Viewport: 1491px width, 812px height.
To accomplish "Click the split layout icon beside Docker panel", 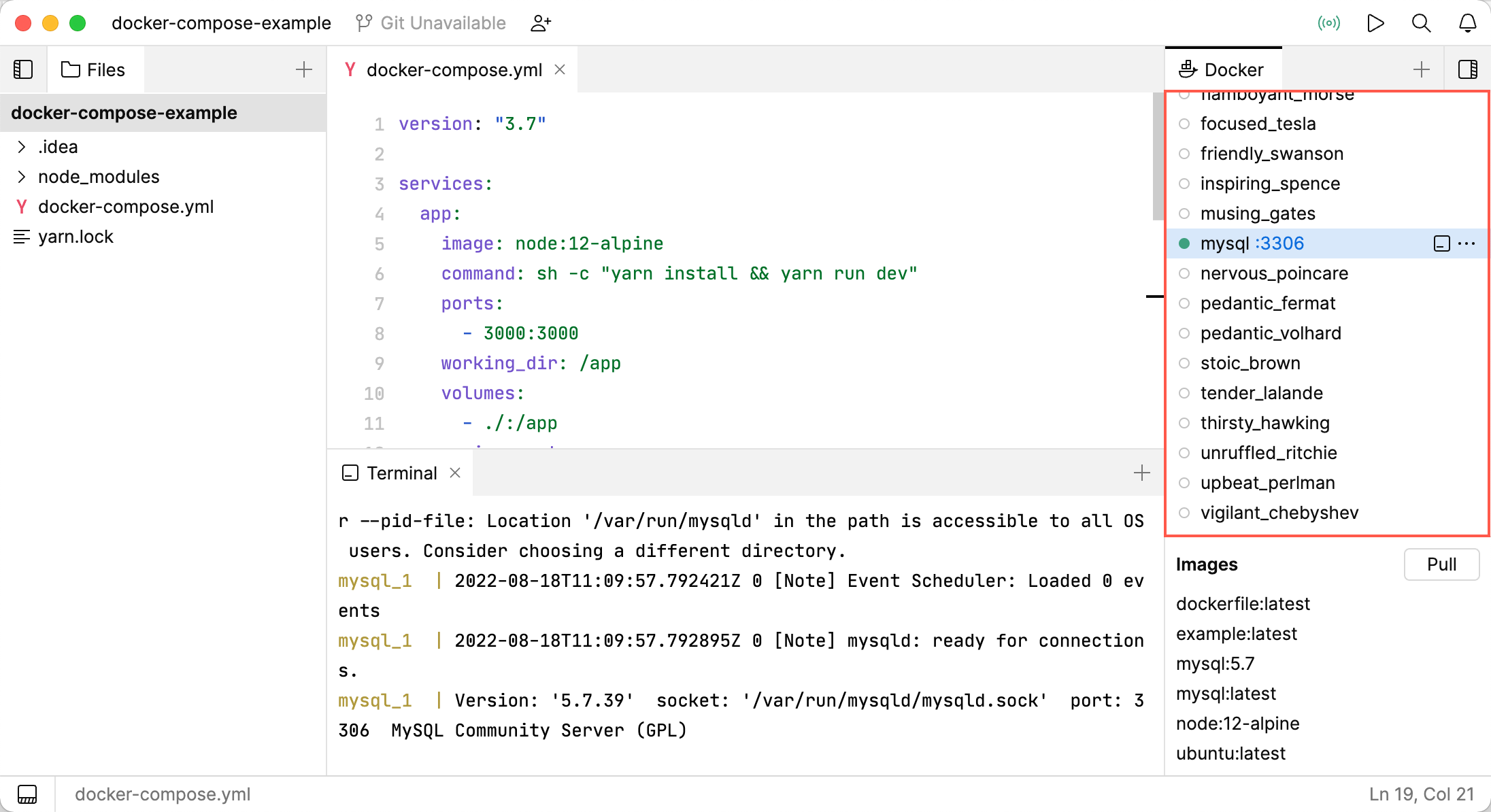I will 1468,69.
